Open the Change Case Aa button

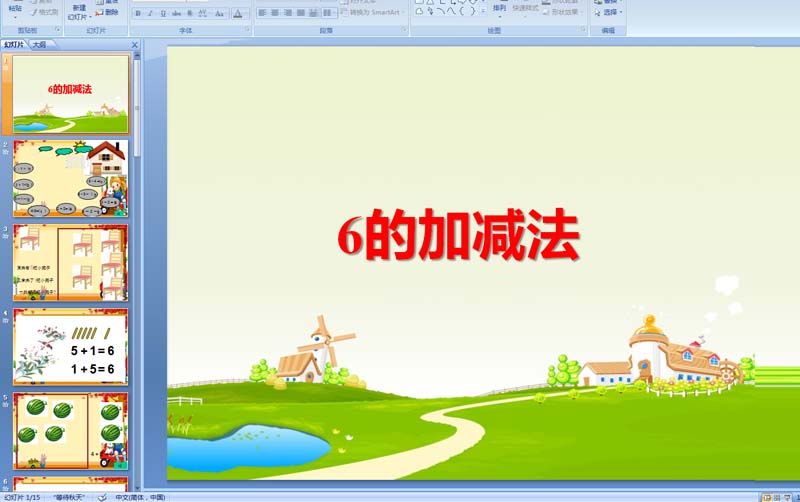[219, 13]
